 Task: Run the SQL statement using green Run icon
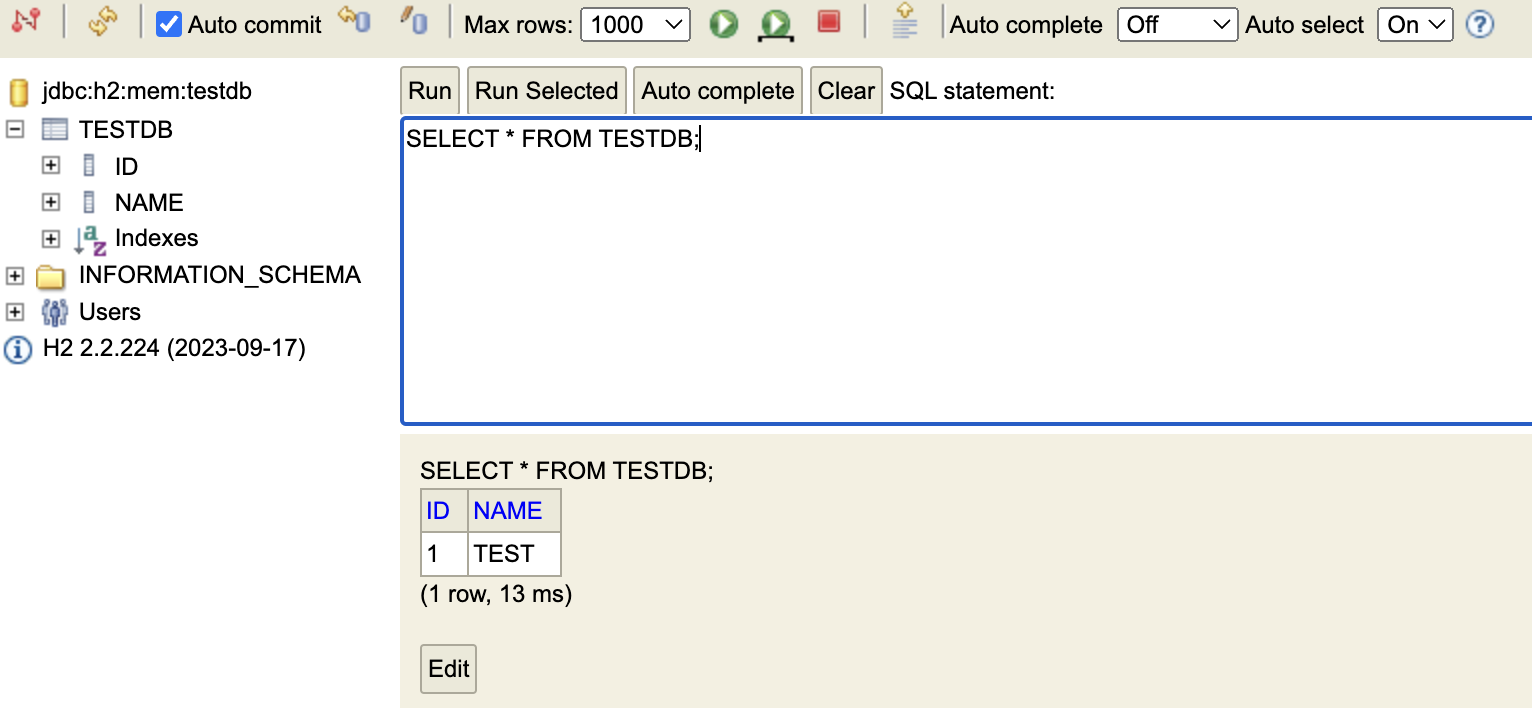[x=723, y=23]
